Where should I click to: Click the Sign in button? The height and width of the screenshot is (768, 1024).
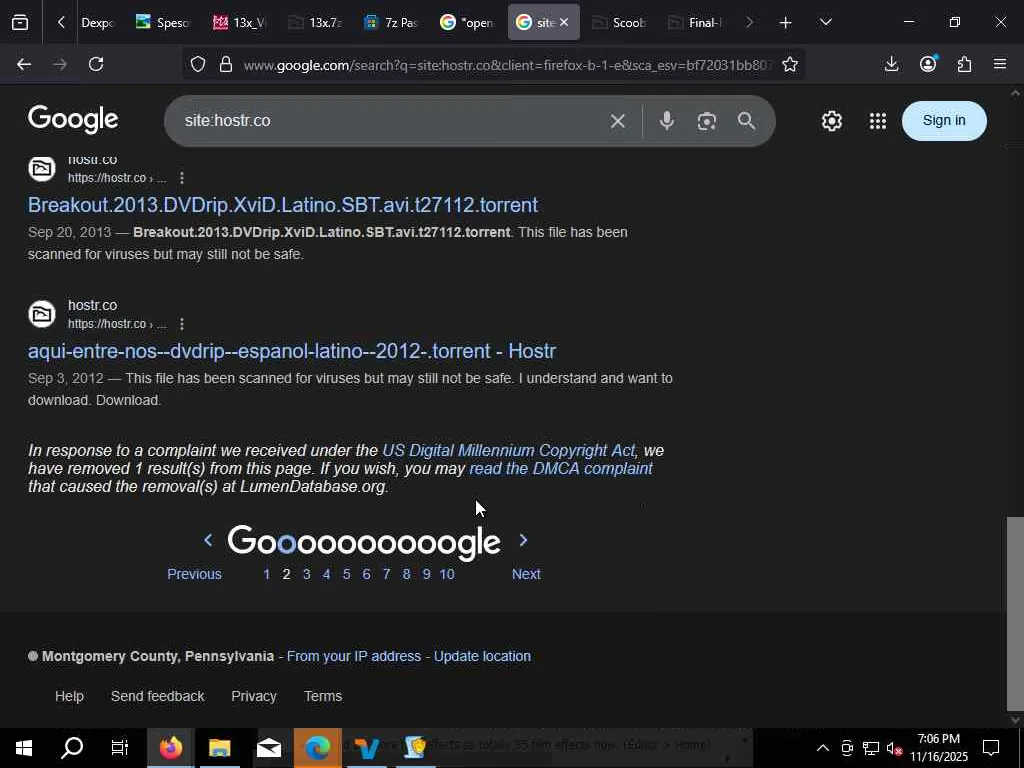click(944, 121)
